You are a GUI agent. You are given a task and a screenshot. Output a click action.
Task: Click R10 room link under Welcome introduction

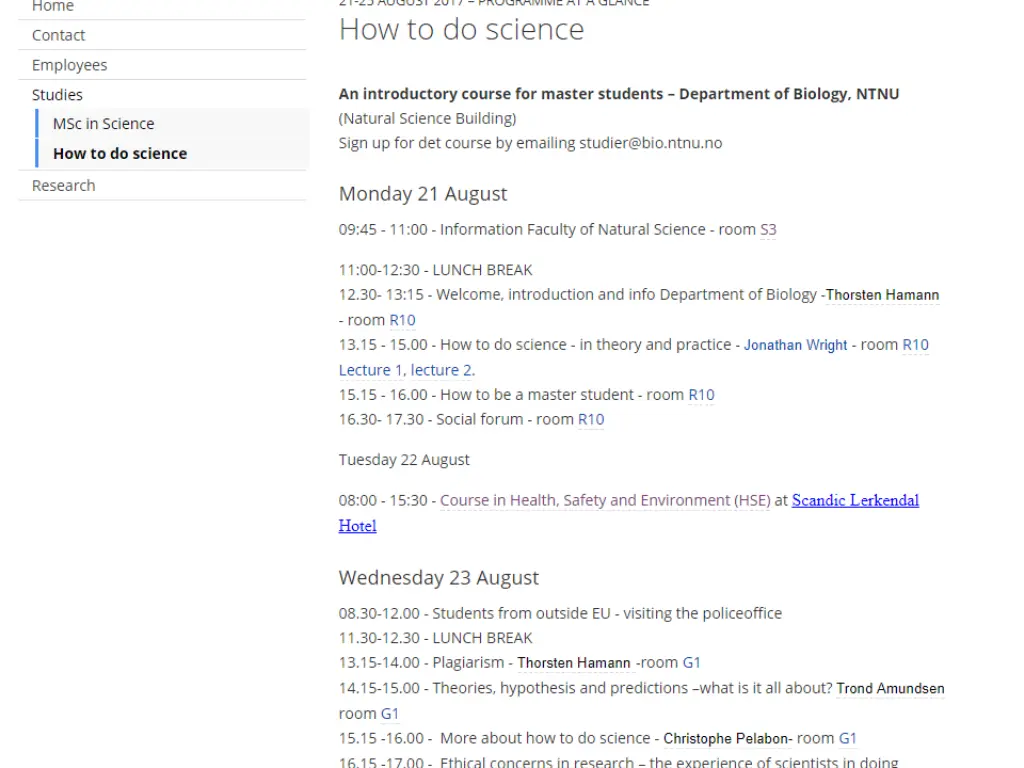[x=402, y=320]
